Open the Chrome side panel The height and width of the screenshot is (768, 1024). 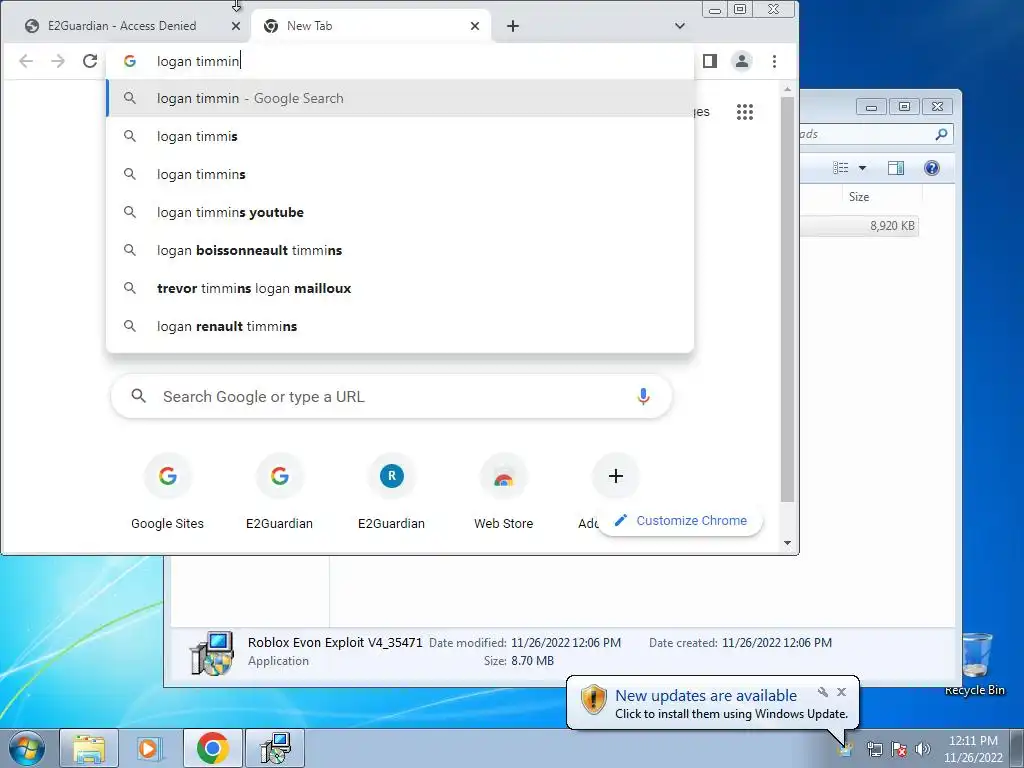710,61
